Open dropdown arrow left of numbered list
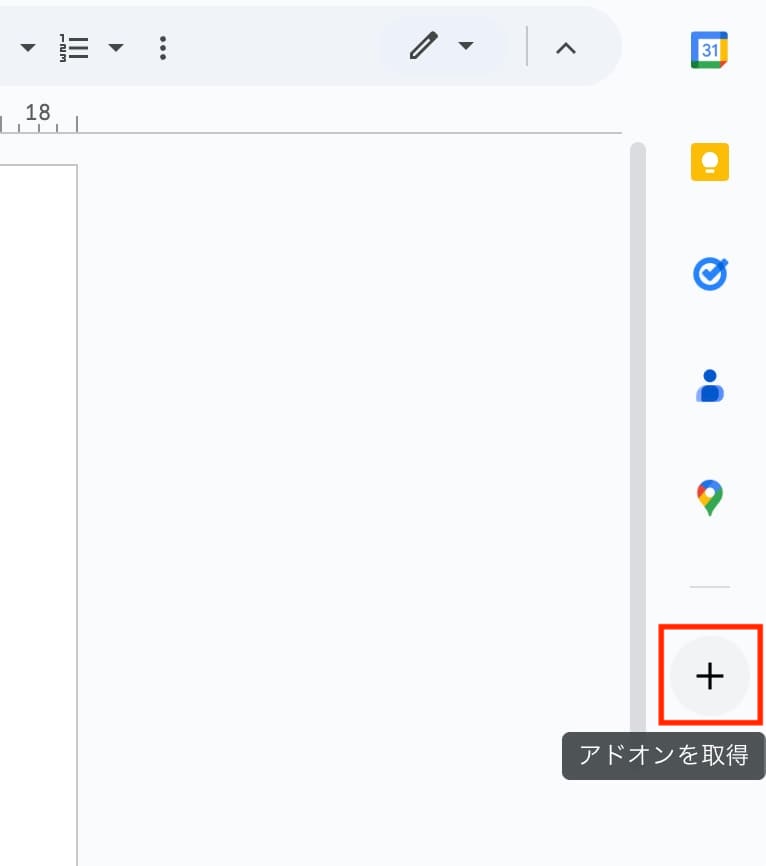This screenshot has width=766, height=866. pos(28,48)
